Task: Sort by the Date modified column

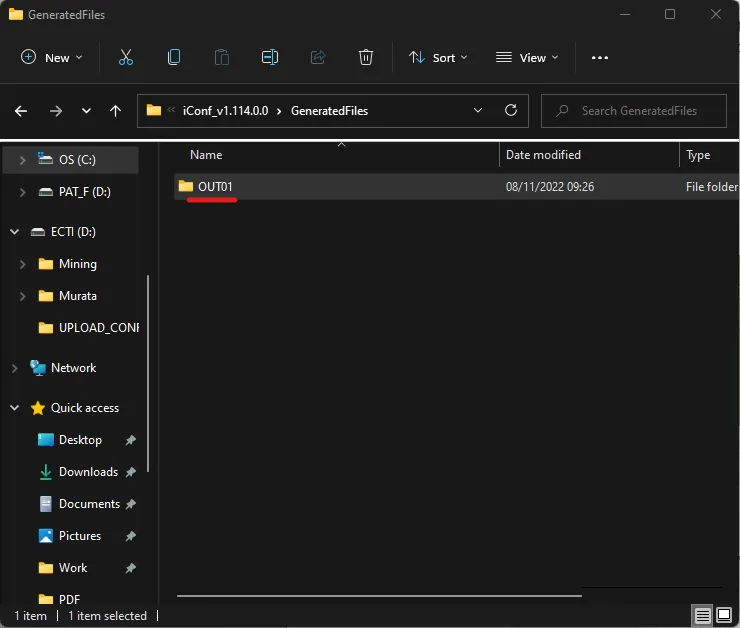Action: click(x=543, y=155)
